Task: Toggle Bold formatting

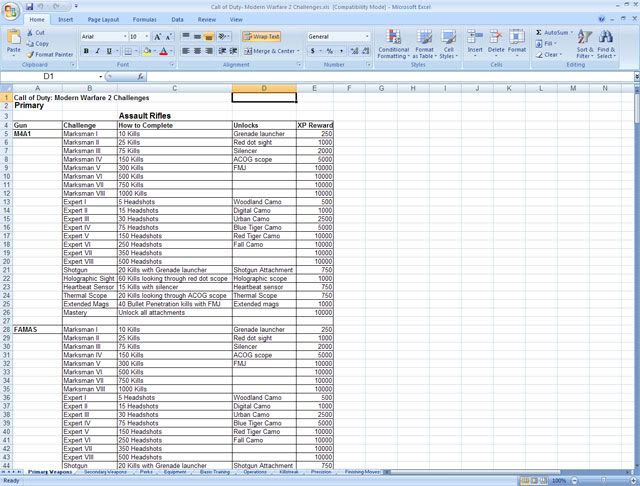Action: (86, 51)
